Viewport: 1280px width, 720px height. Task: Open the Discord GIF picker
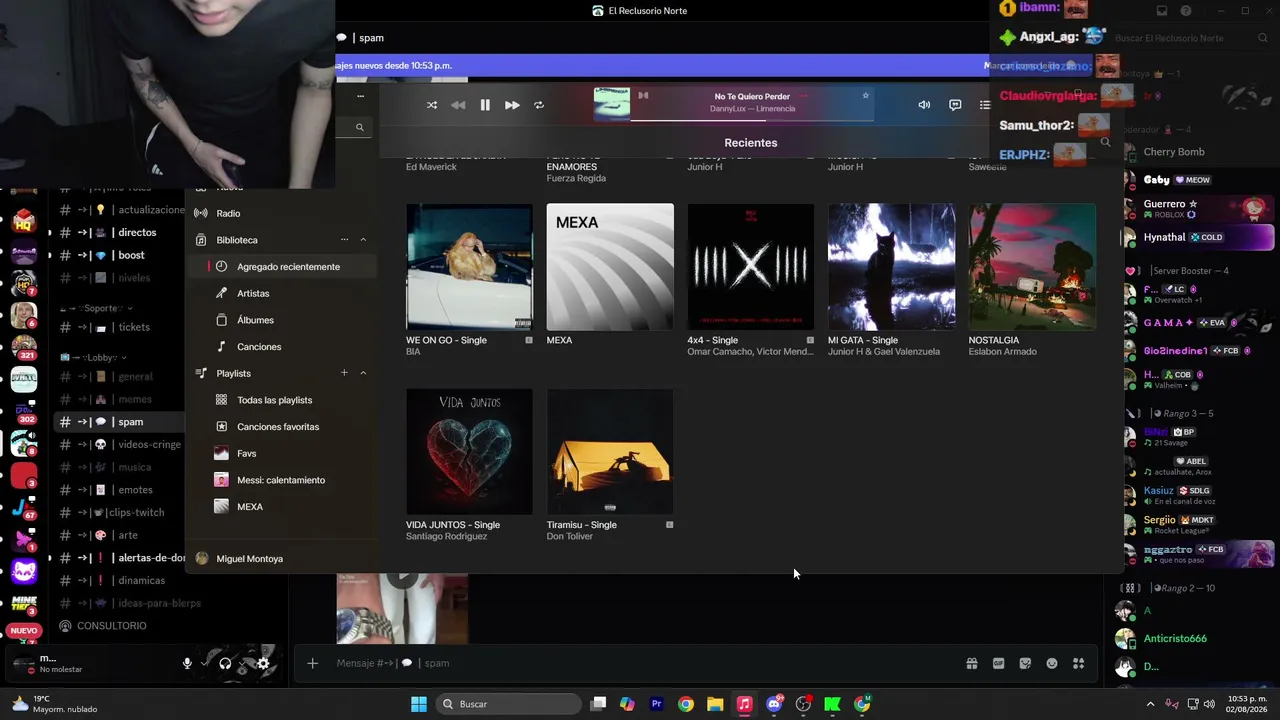click(998, 663)
